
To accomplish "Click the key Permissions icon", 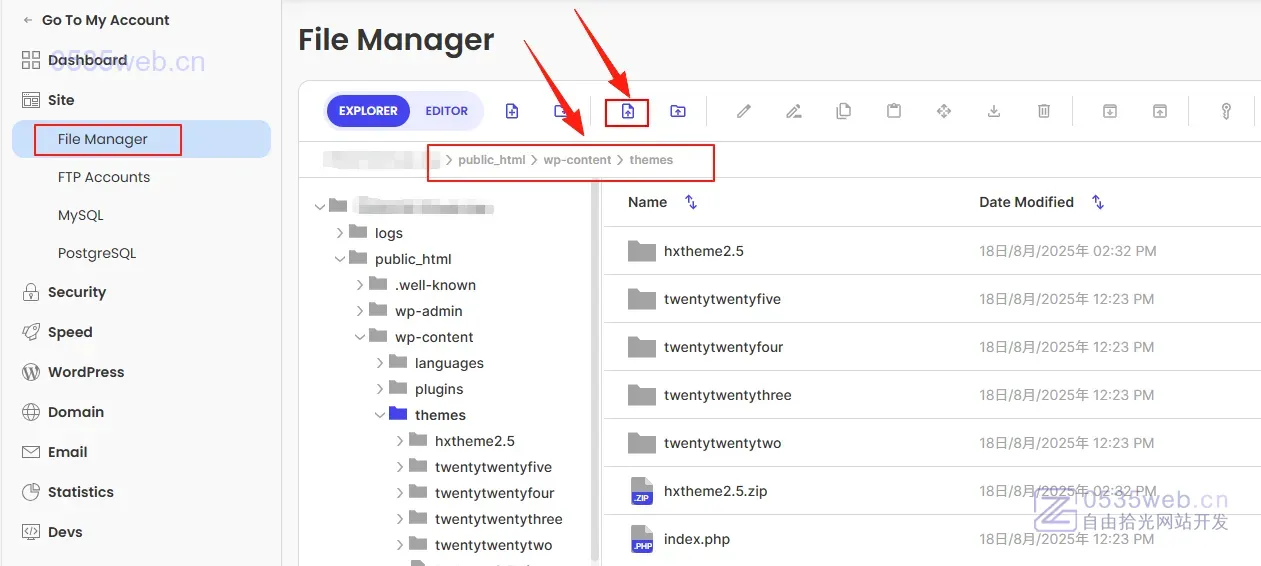I will click(x=1226, y=111).
